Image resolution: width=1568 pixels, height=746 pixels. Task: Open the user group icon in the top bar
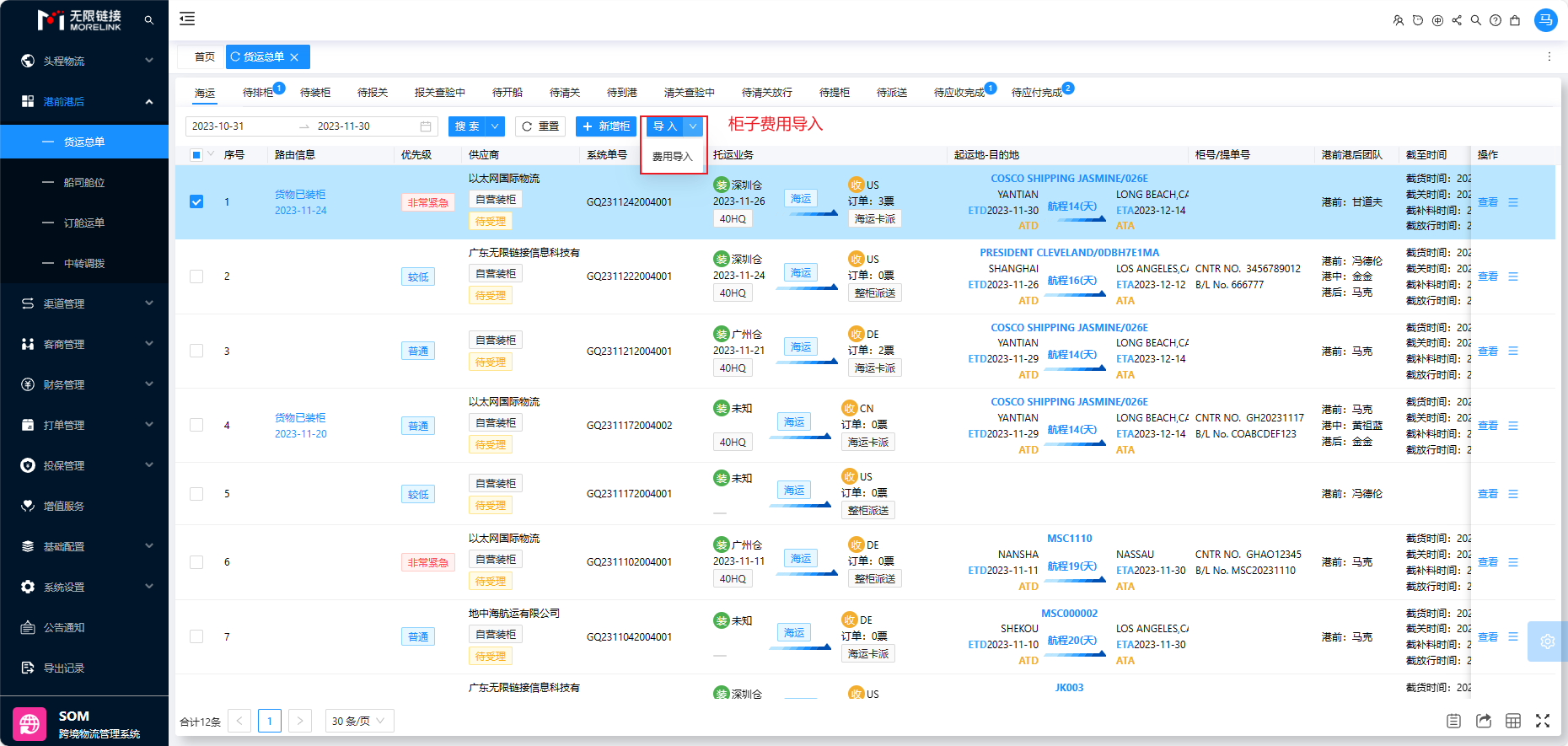pyautogui.click(x=1399, y=20)
